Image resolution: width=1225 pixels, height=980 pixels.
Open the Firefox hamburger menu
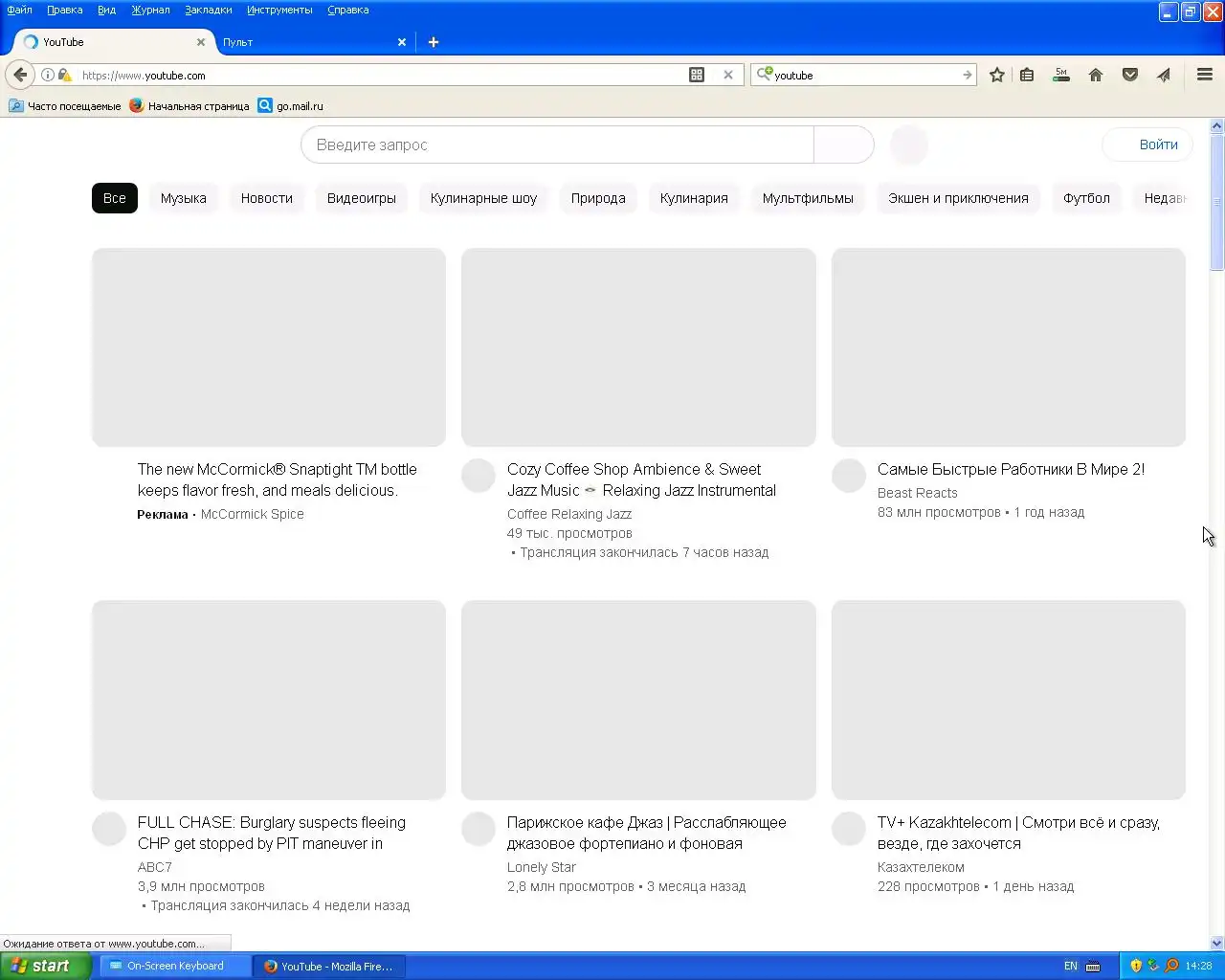coord(1205,75)
